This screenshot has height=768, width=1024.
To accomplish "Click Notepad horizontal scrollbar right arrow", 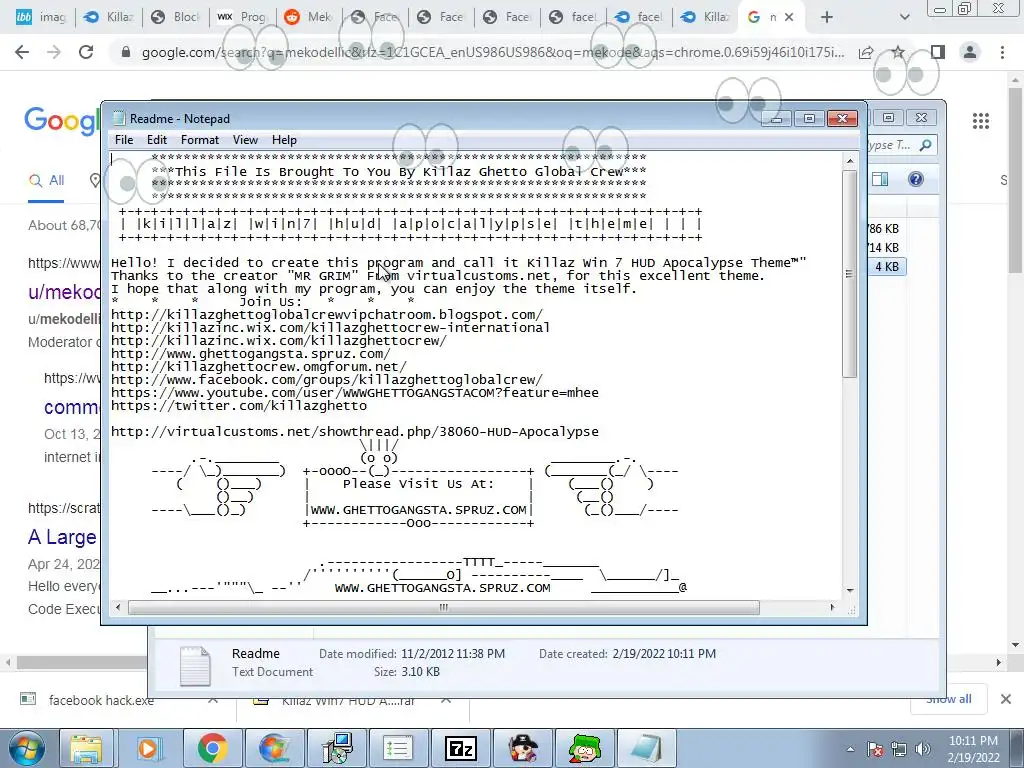I will [x=832, y=608].
